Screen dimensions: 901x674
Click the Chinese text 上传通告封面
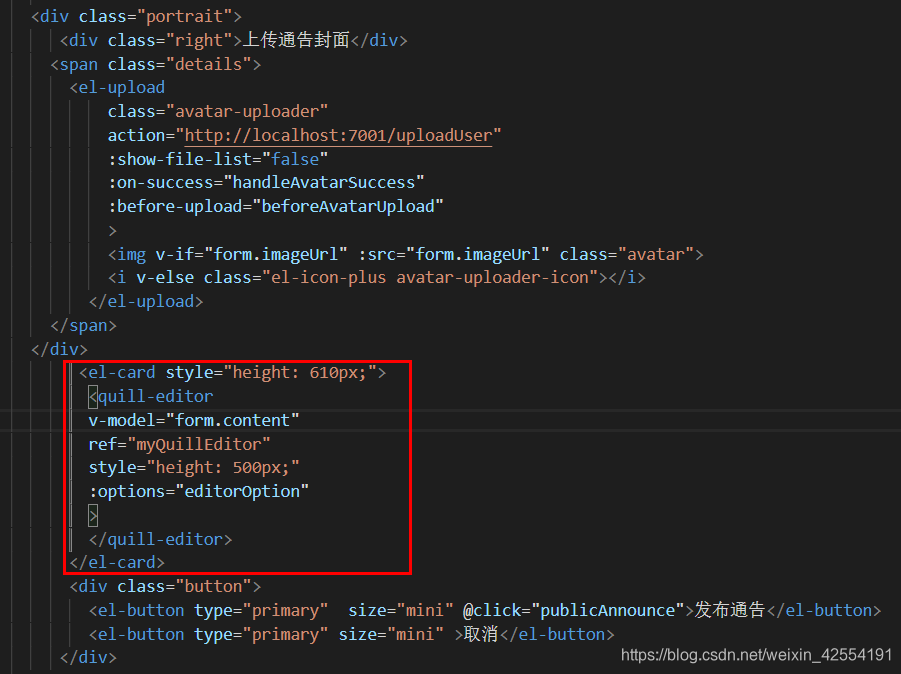(x=296, y=40)
